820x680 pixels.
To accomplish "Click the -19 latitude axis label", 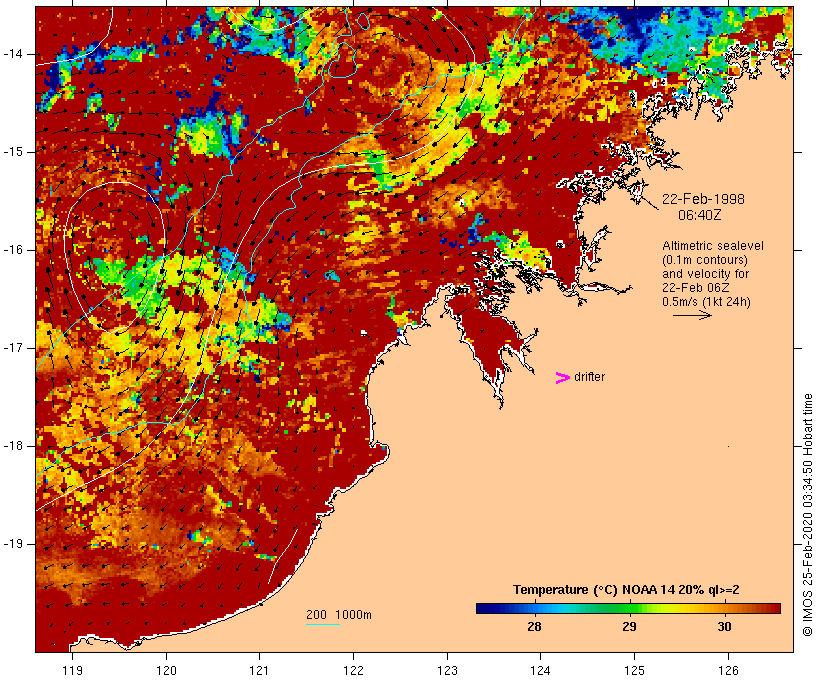I will pyautogui.click(x=13, y=544).
